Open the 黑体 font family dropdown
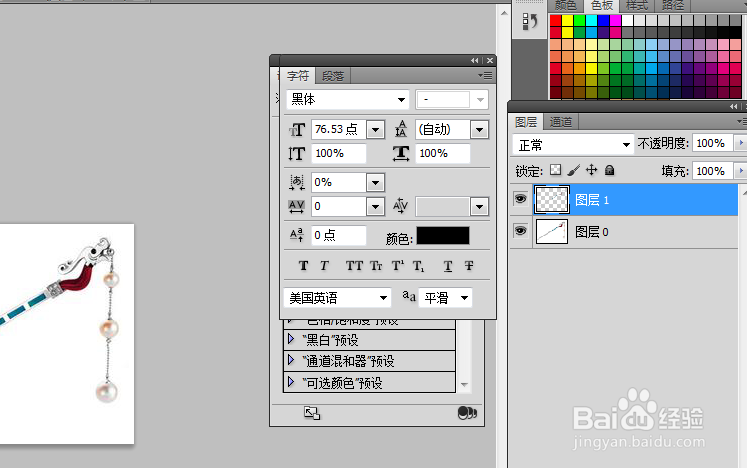This screenshot has height=468, width=747. point(402,100)
